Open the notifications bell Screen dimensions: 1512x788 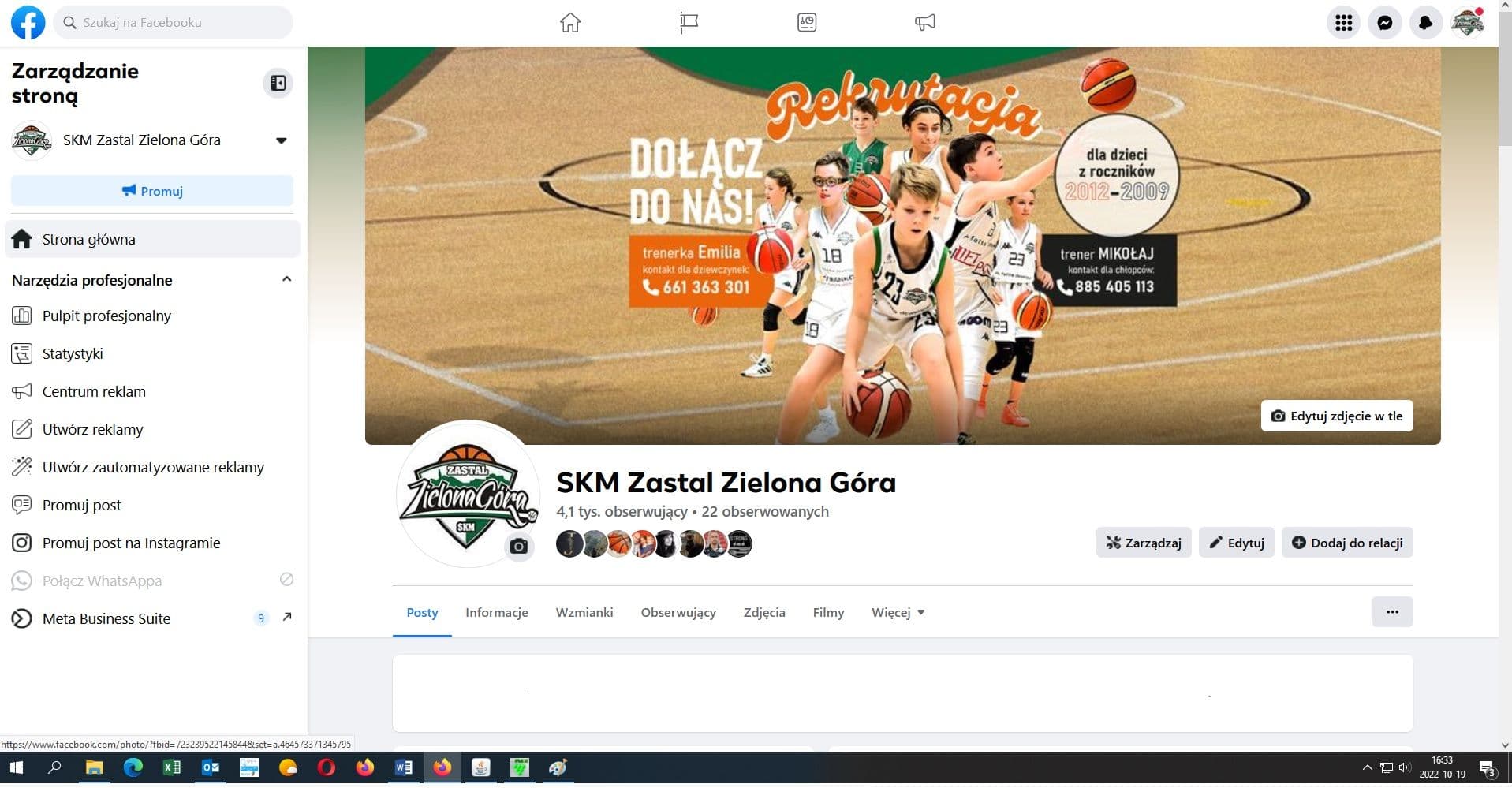point(1426,23)
